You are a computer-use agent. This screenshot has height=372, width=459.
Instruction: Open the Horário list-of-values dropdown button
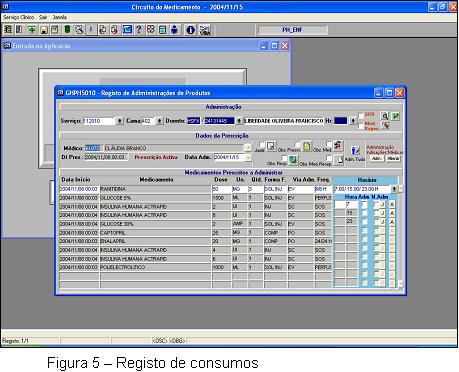394,189
